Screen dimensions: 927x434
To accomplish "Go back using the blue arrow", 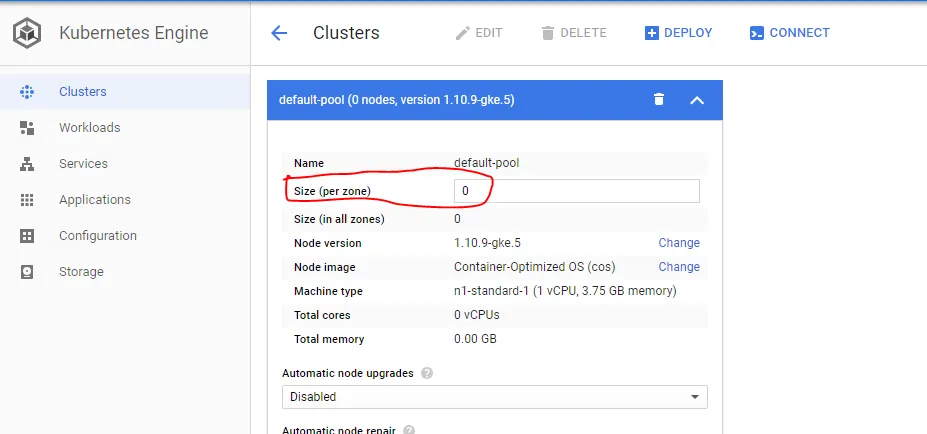I will coord(278,33).
